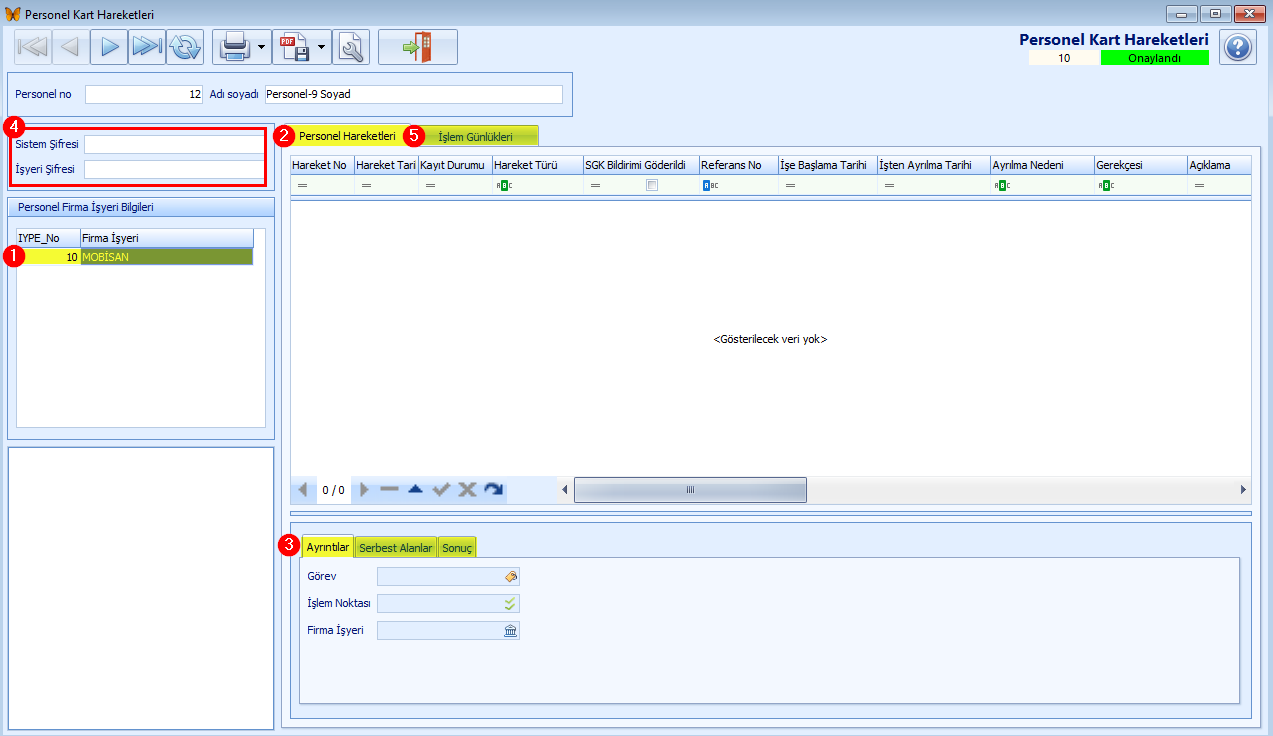Open the Serbest Alanlar tab

395,548
